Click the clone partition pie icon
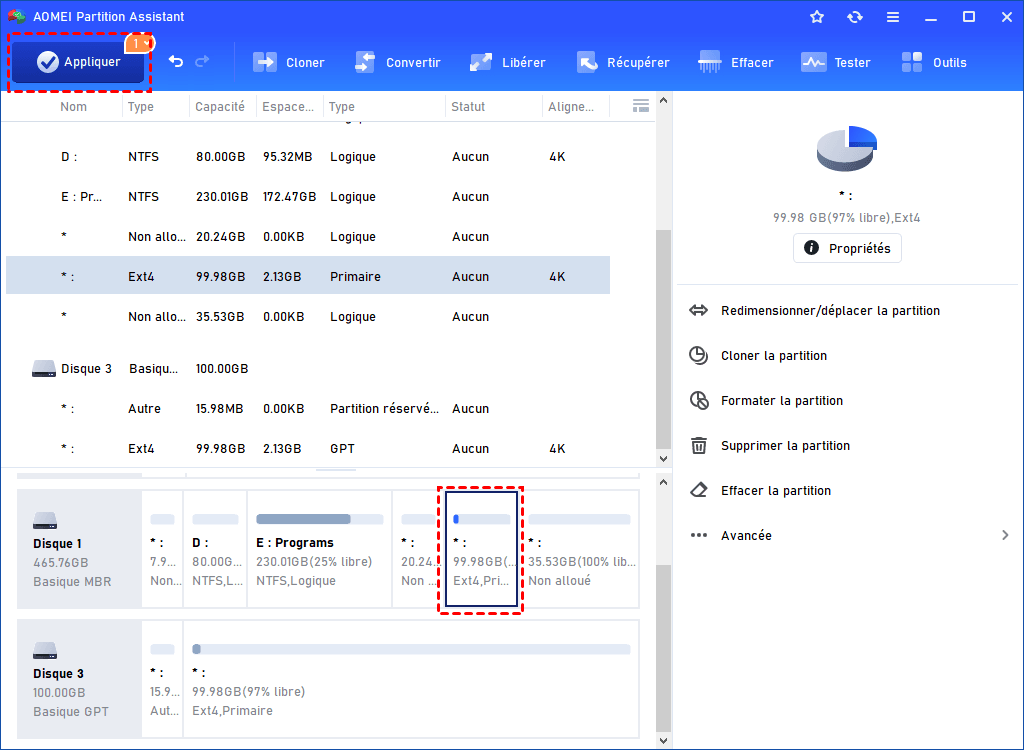Screen dimensions: 1024x750 coord(699,355)
